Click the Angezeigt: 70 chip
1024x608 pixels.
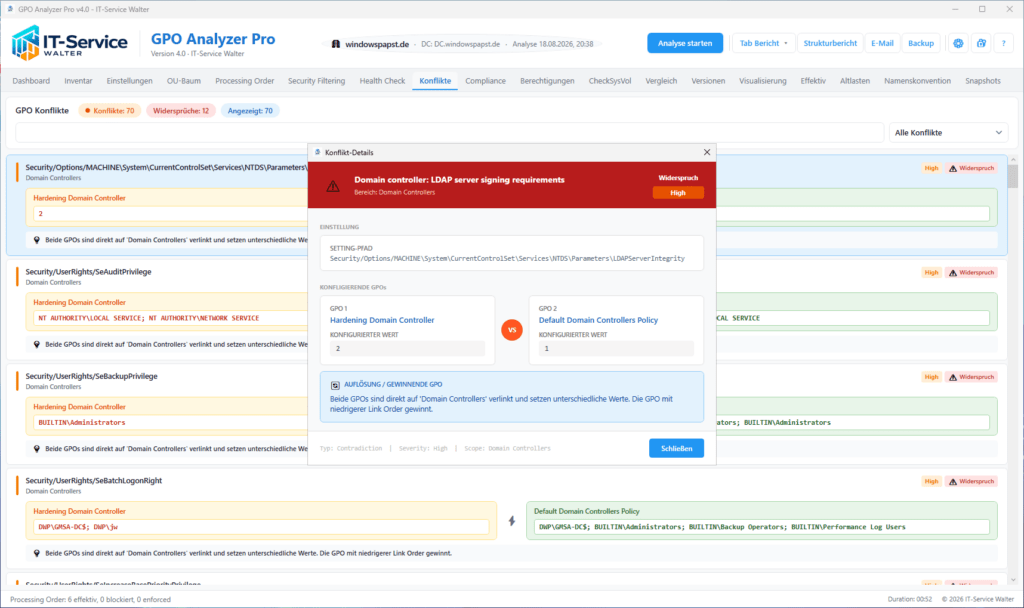coord(250,111)
